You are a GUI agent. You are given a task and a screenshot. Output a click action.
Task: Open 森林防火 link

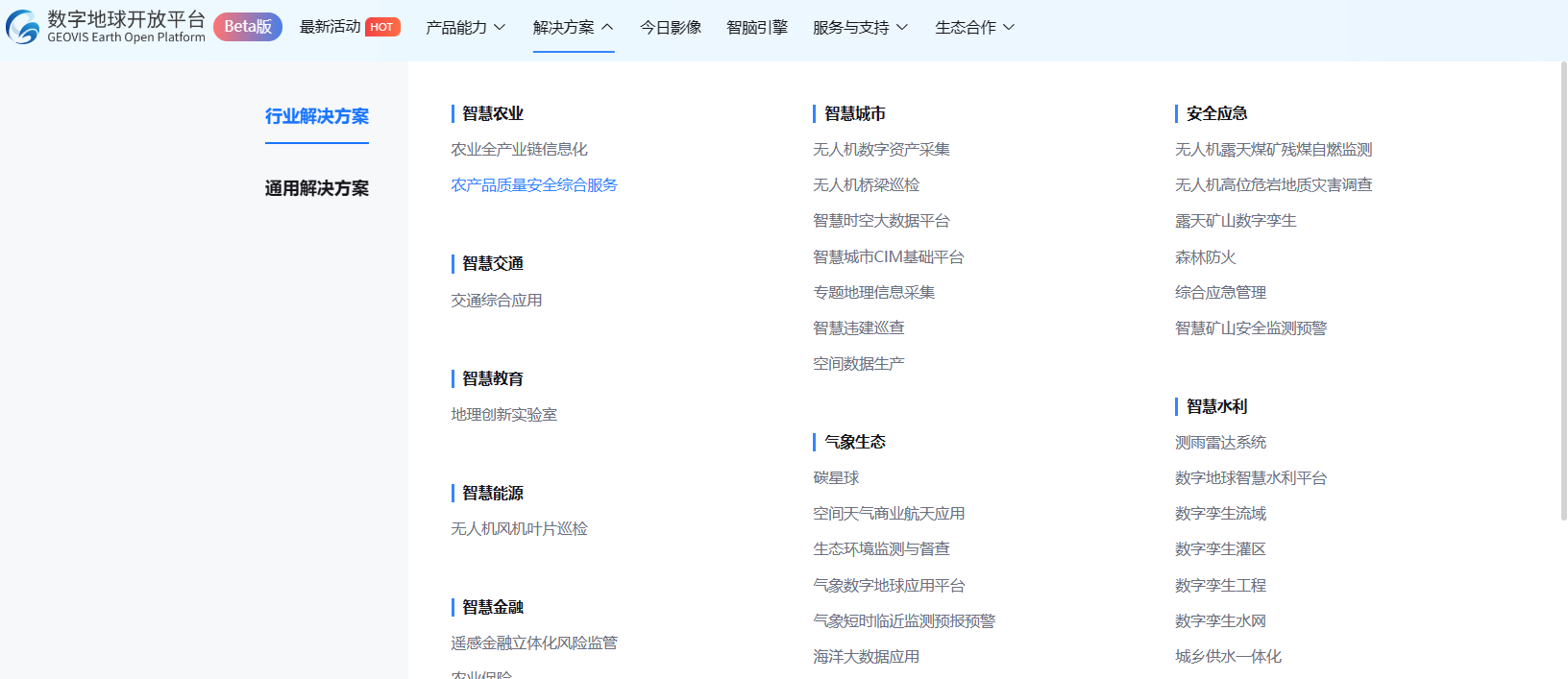click(1205, 257)
